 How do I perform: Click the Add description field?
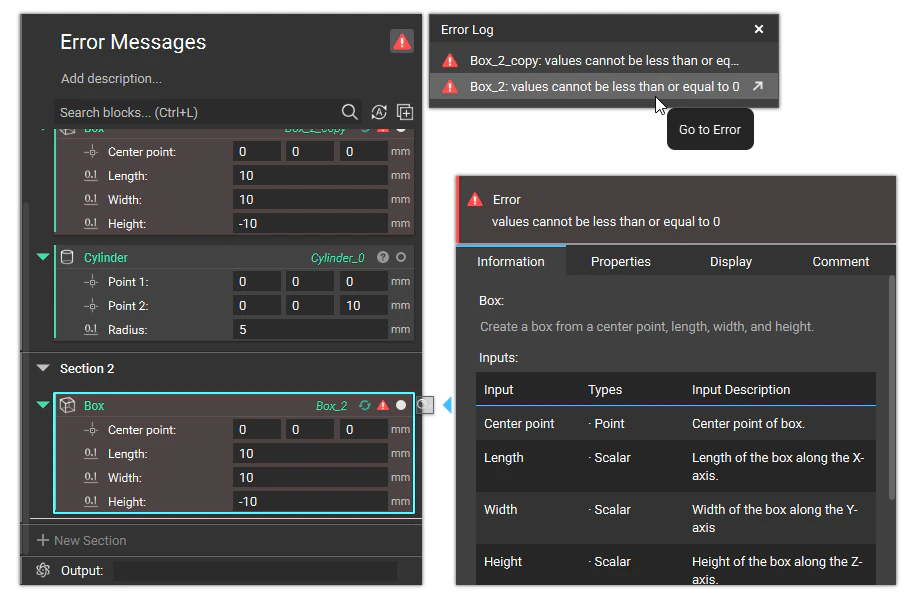tap(111, 78)
